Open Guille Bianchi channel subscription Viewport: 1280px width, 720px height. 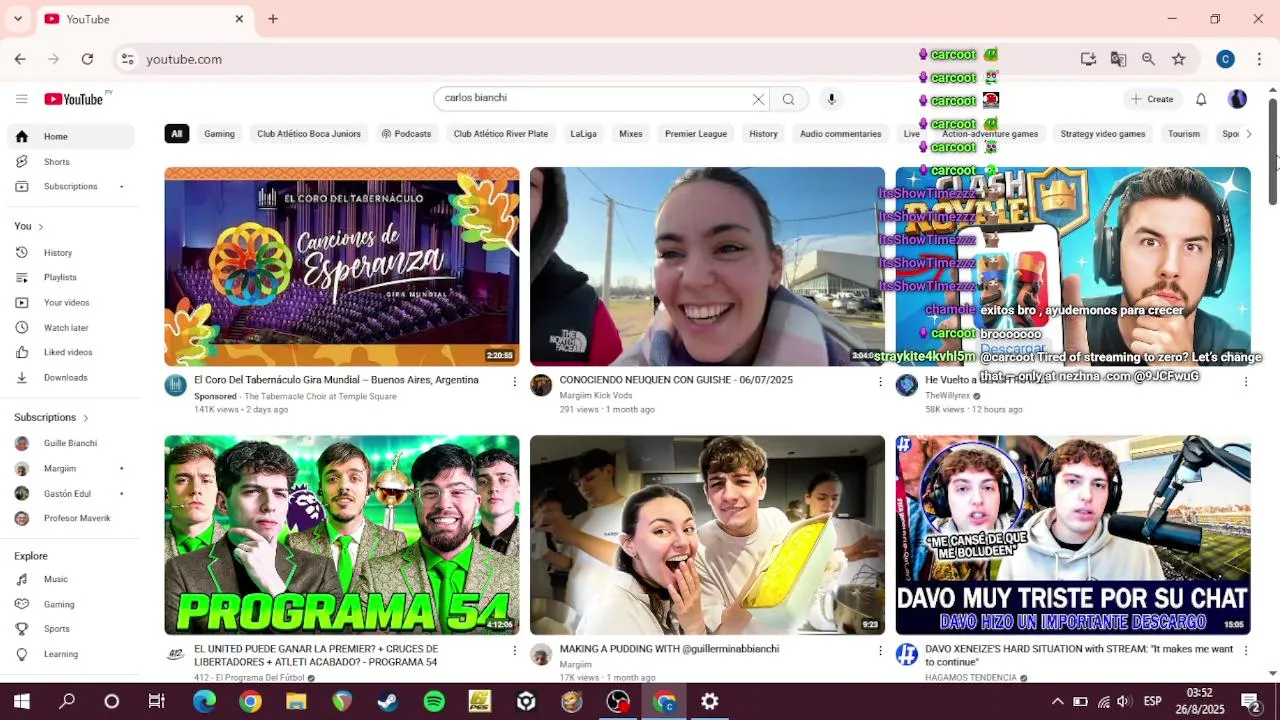click(x=70, y=444)
